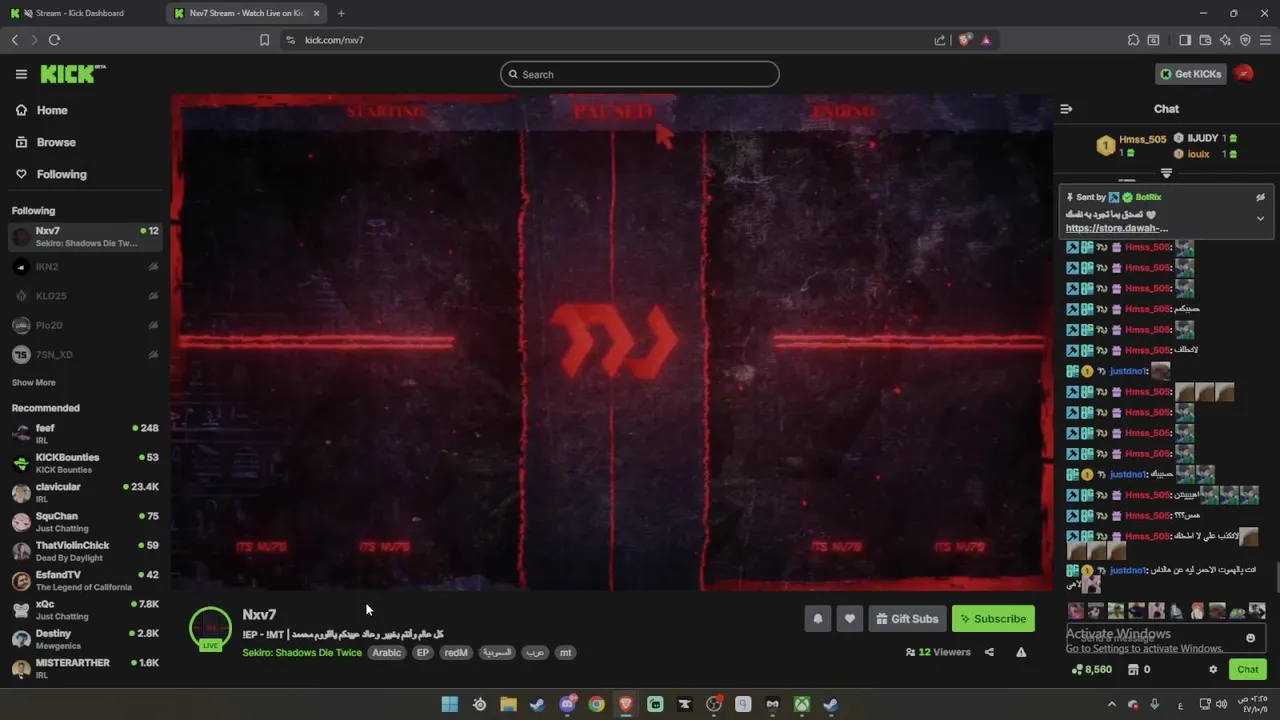1280x720 pixels.
Task: Click the Kick logo
Action: pyautogui.click(x=72, y=74)
